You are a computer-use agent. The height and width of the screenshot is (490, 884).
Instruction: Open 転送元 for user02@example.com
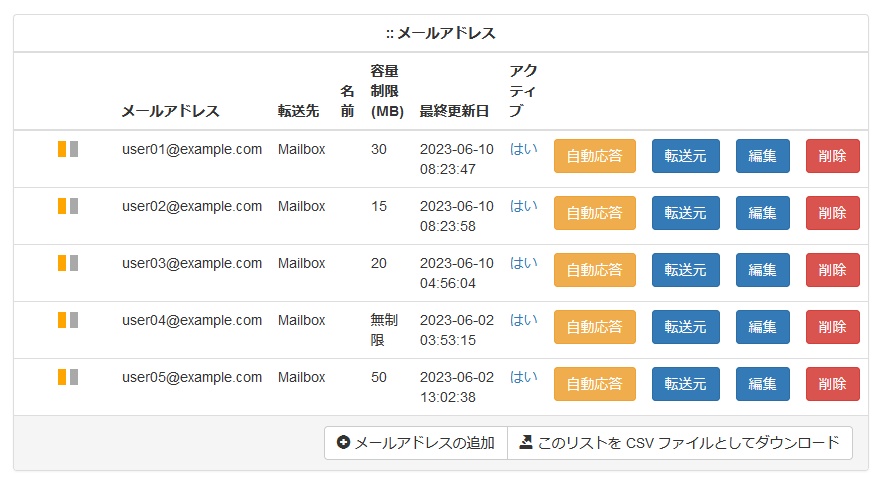coord(686,213)
